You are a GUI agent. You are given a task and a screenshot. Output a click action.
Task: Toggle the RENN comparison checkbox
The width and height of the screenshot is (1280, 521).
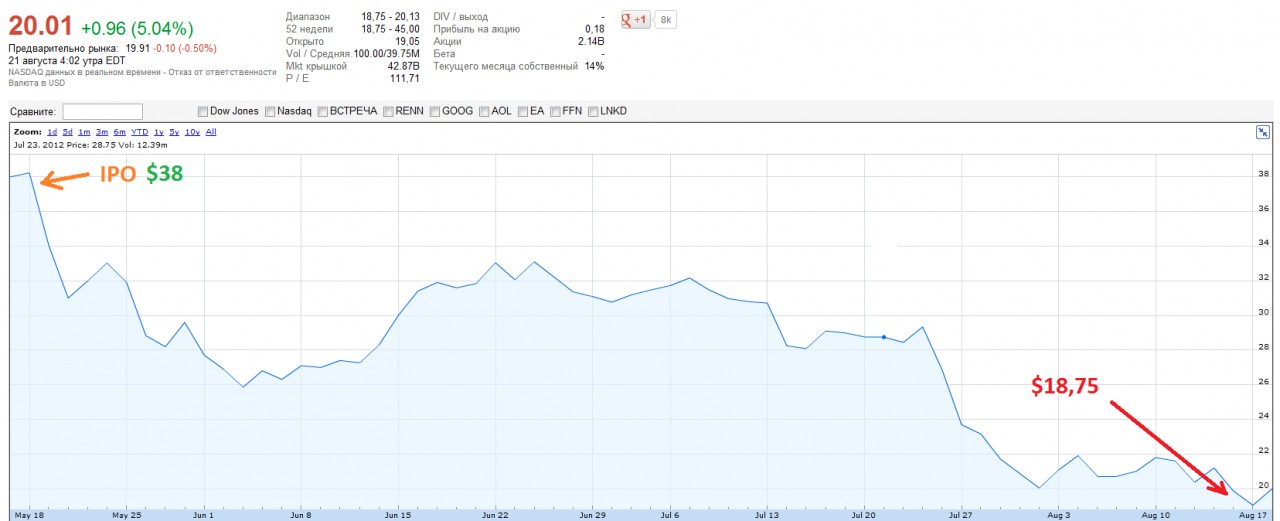tap(388, 111)
